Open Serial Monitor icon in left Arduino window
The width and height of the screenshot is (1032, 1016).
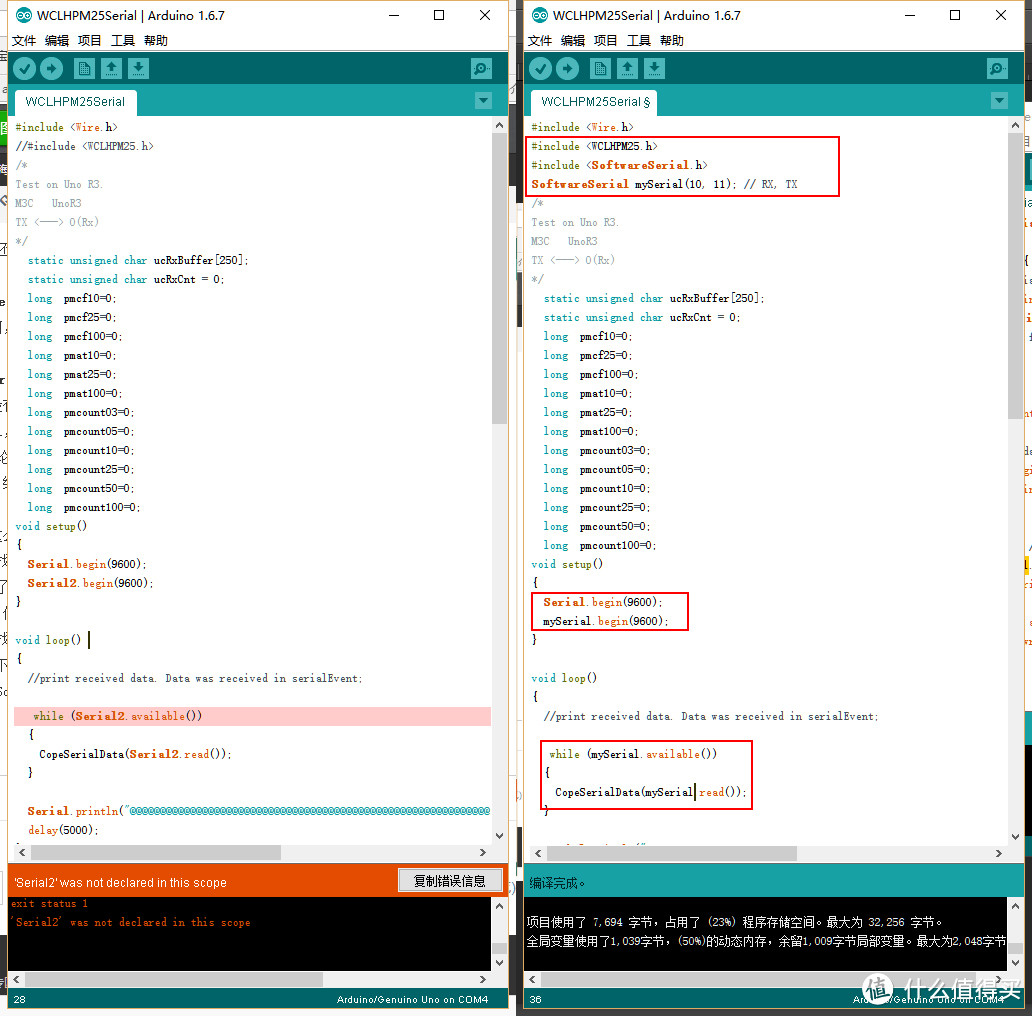click(x=482, y=68)
